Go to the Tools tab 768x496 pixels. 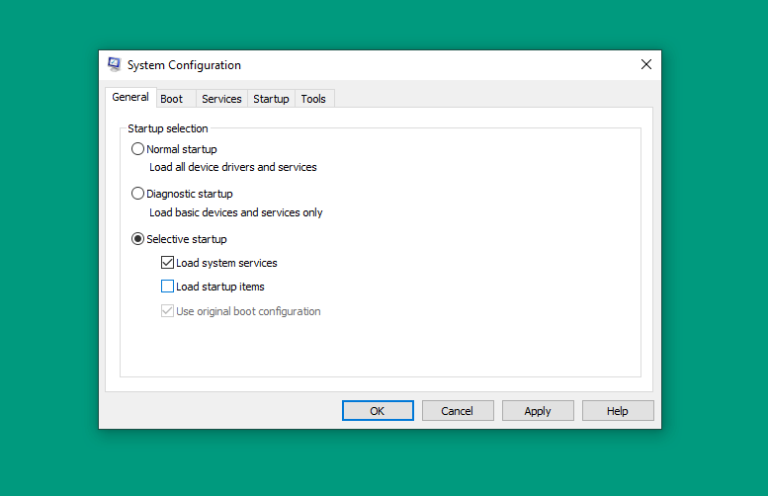[313, 99]
